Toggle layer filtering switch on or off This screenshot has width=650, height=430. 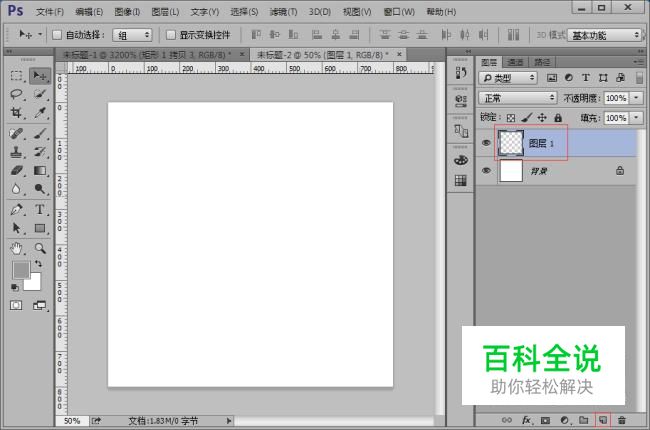point(640,78)
